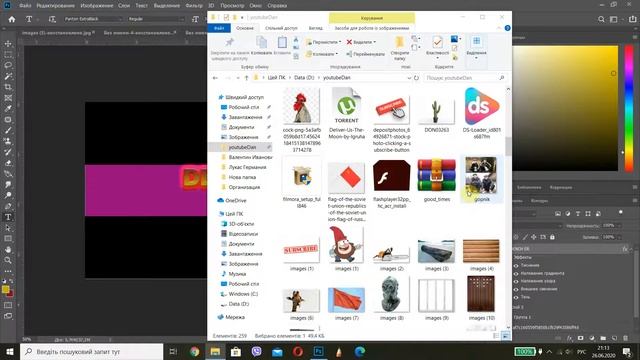This screenshot has height=360, width=640.
Task: Toggle visibility of Внешнее свечение effect
Action: coord(516,289)
